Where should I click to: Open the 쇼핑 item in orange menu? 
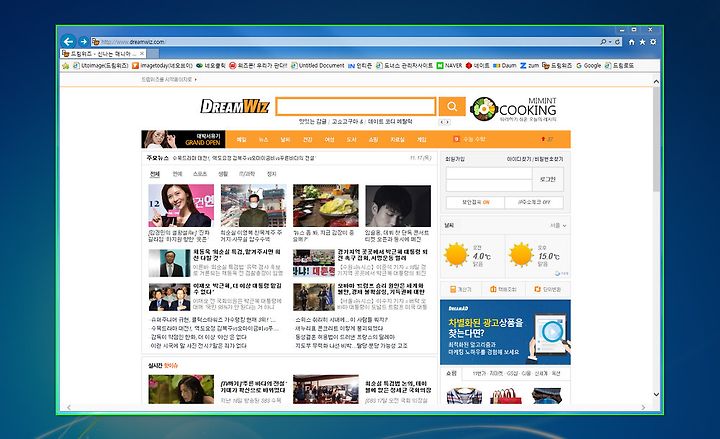point(373,140)
